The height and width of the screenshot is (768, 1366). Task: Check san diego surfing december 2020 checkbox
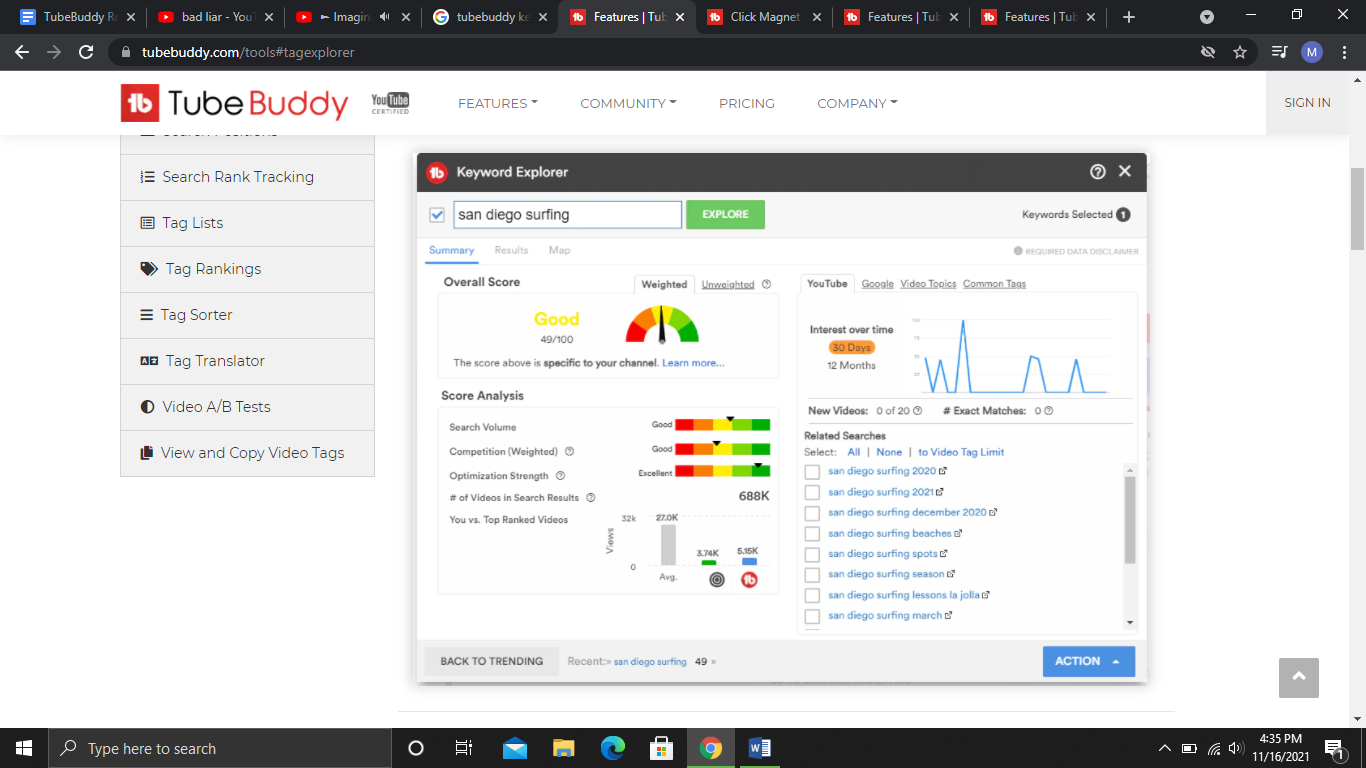click(812, 513)
